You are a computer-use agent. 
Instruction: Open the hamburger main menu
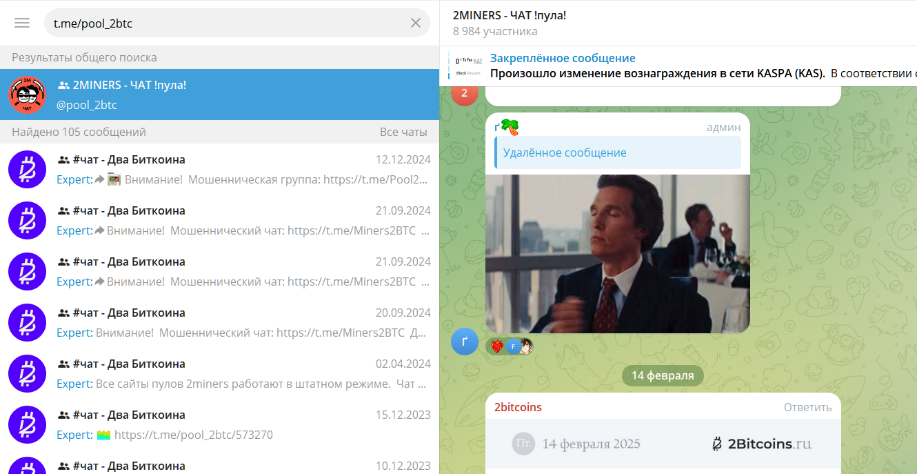[22, 23]
